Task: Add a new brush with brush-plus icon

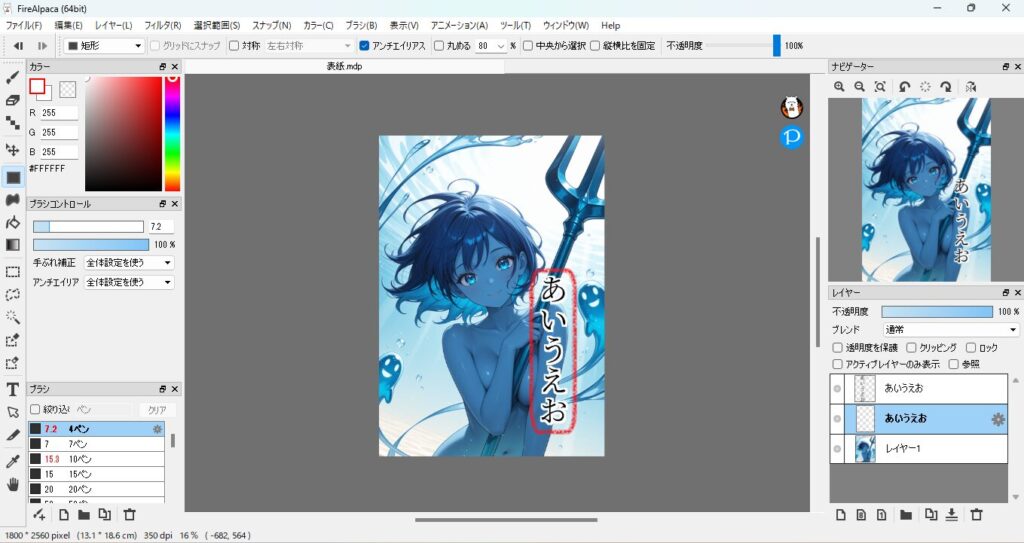Action: [x=39, y=514]
